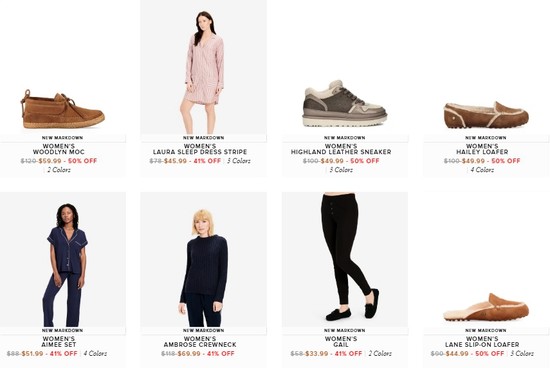Click the $59.99 Woodlyn Moc sale price
Viewport: 550px width, 368px height.
point(50,161)
